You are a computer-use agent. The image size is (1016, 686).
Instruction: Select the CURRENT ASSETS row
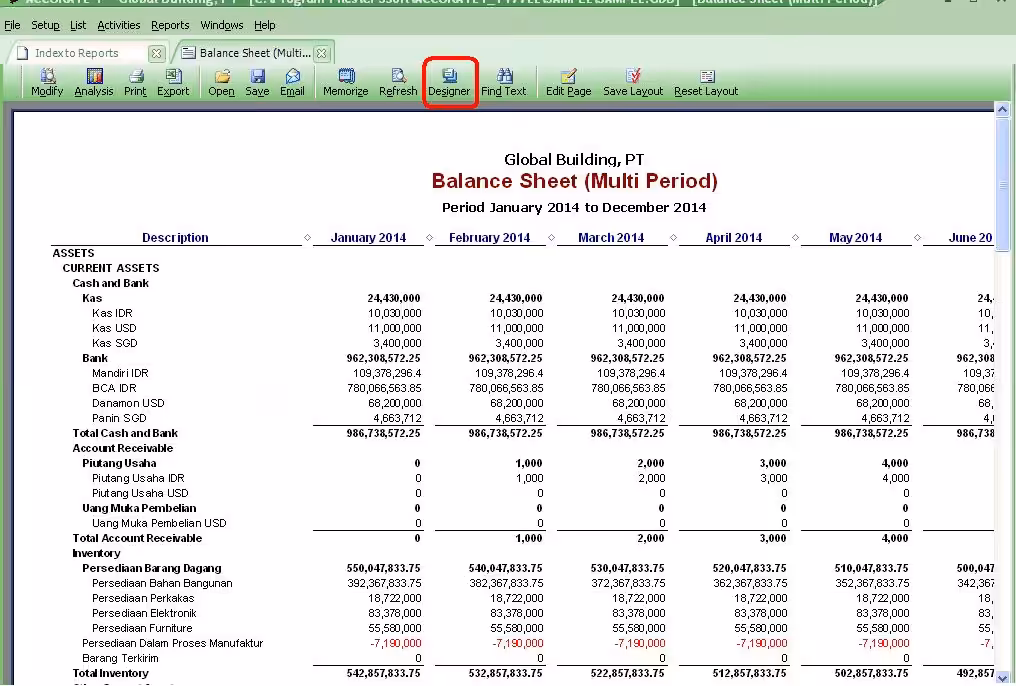click(x=111, y=268)
